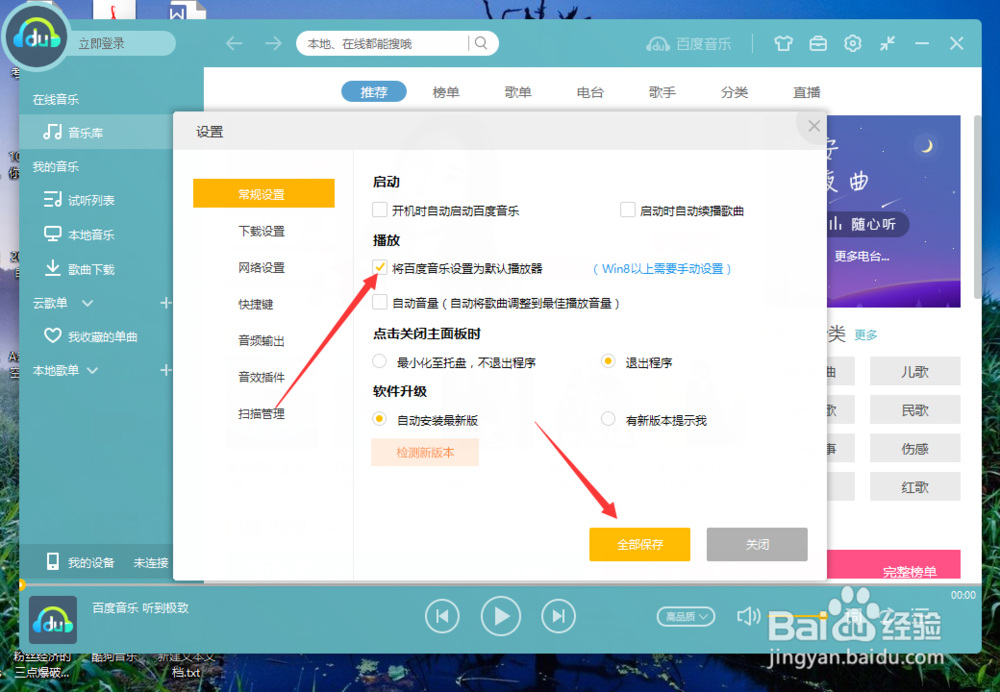Image resolution: width=1000 pixels, height=692 pixels.
Task: Click the Baidu Music du avatar logo
Action: tap(36, 38)
